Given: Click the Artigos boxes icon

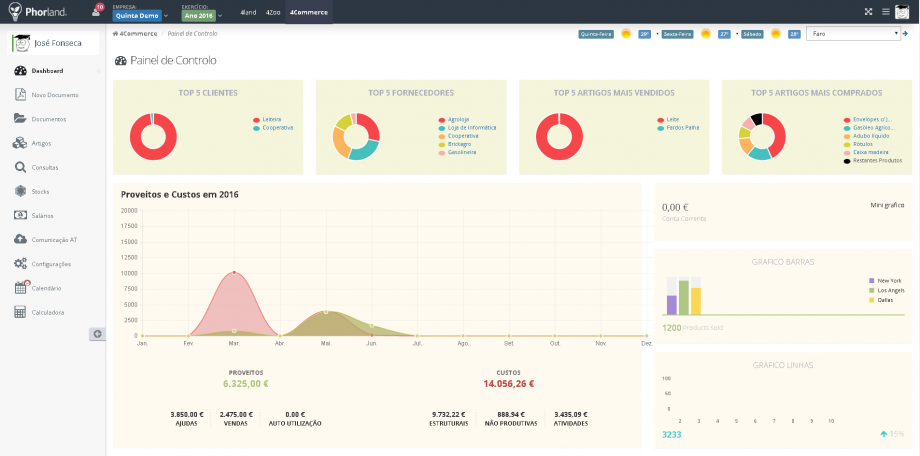Looking at the screenshot, I should [x=21, y=143].
